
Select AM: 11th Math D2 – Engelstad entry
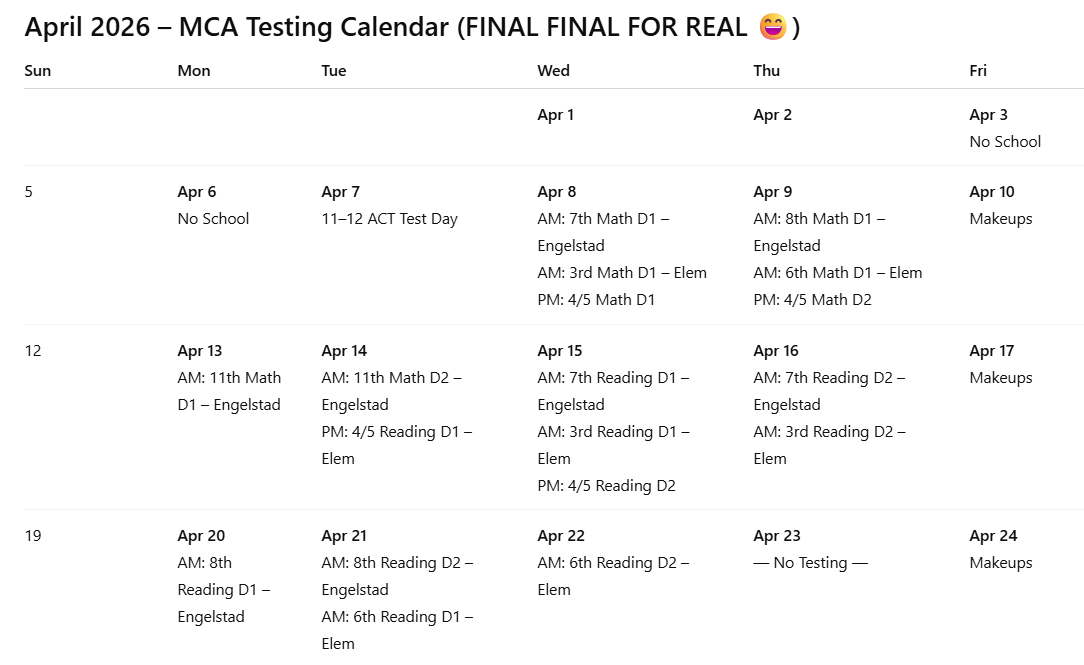tap(391, 391)
